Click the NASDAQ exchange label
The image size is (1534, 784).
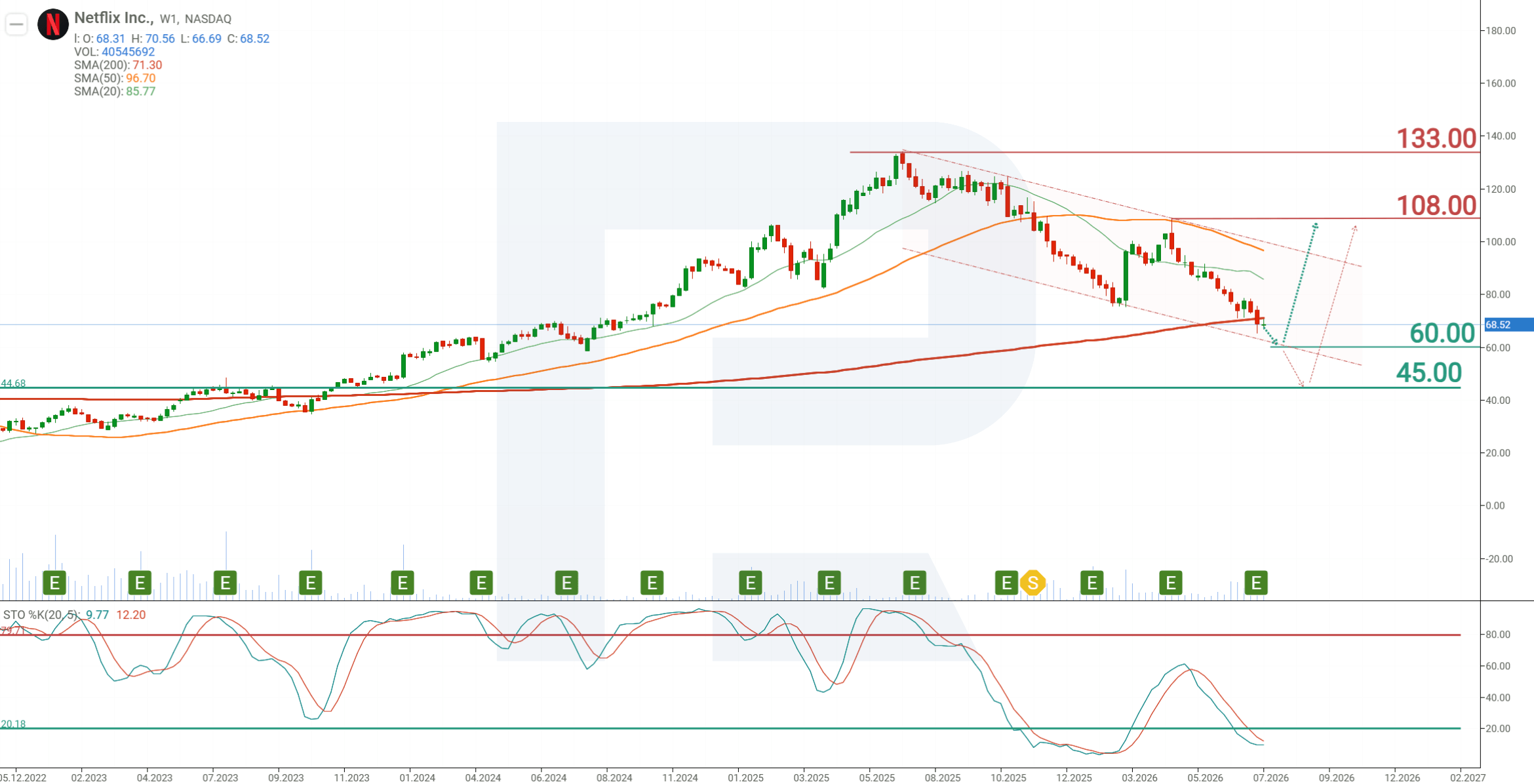tap(208, 19)
